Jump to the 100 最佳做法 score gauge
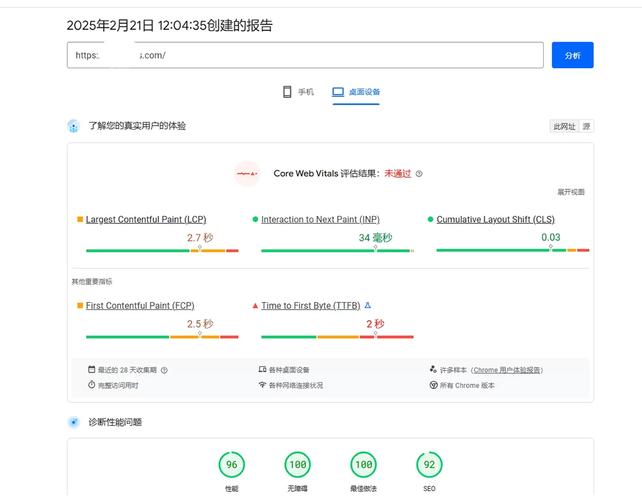This screenshot has width=642, height=500. pos(364,465)
